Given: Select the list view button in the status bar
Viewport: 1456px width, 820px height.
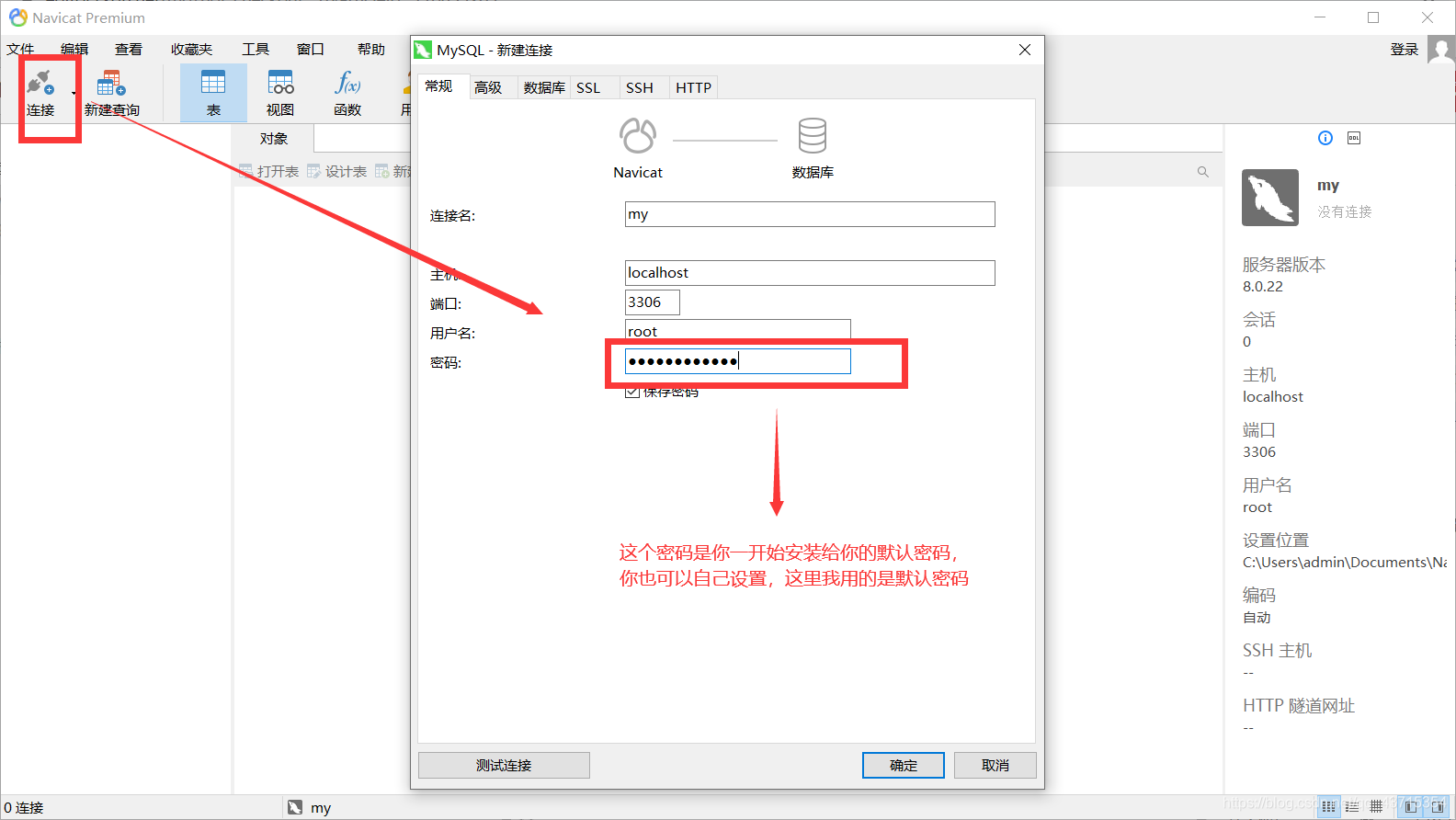Looking at the screenshot, I should tap(1352, 807).
